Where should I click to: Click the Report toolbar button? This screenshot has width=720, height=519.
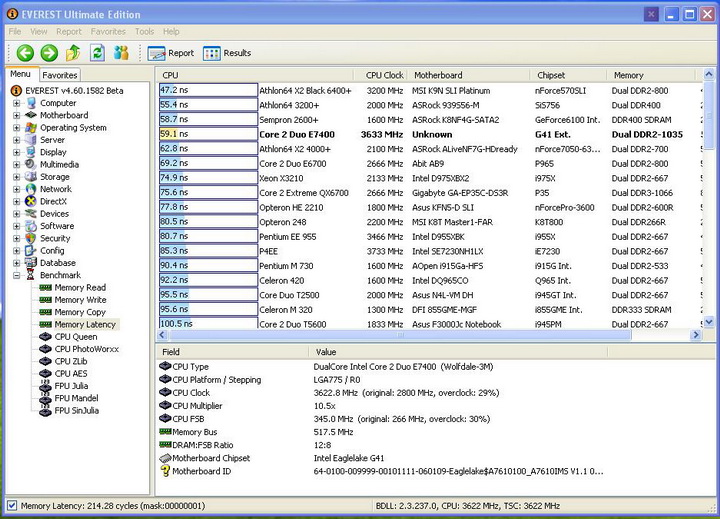[171, 53]
